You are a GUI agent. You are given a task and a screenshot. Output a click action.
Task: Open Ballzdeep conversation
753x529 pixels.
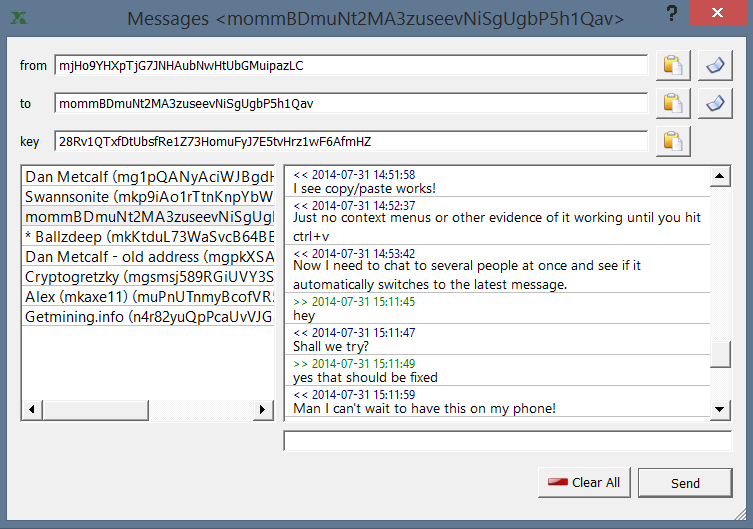click(x=148, y=237)
